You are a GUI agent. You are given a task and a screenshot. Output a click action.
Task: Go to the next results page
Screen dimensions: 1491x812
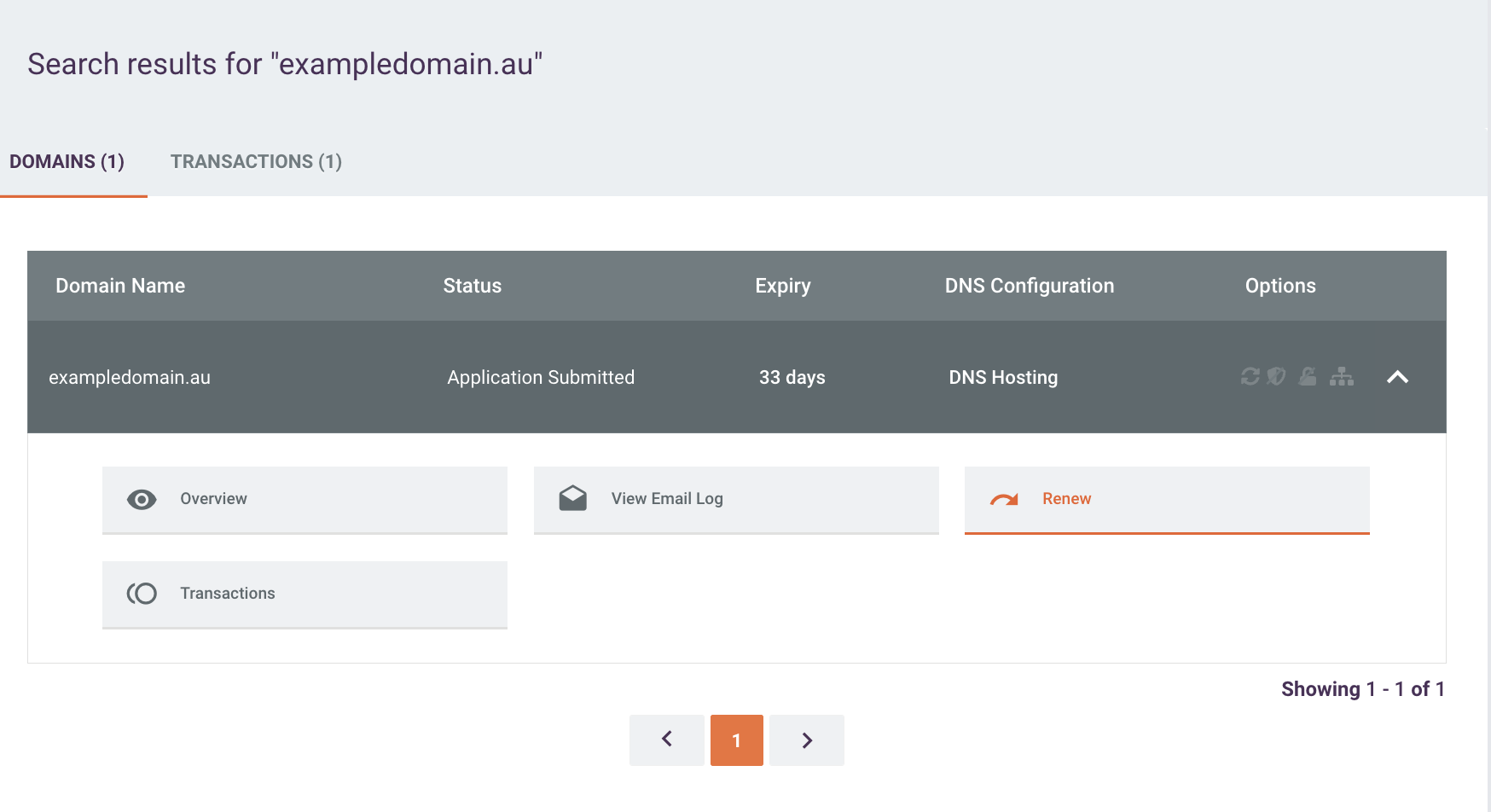(807, 740)
